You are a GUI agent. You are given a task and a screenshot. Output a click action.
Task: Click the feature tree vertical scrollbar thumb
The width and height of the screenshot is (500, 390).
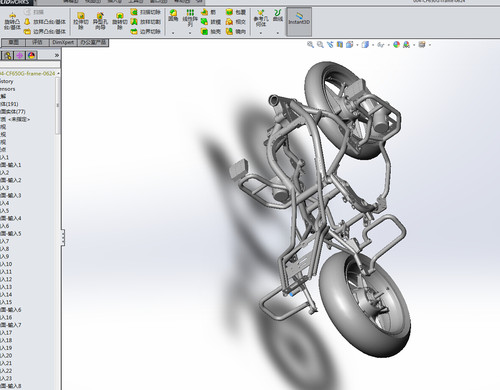point(58,105)
